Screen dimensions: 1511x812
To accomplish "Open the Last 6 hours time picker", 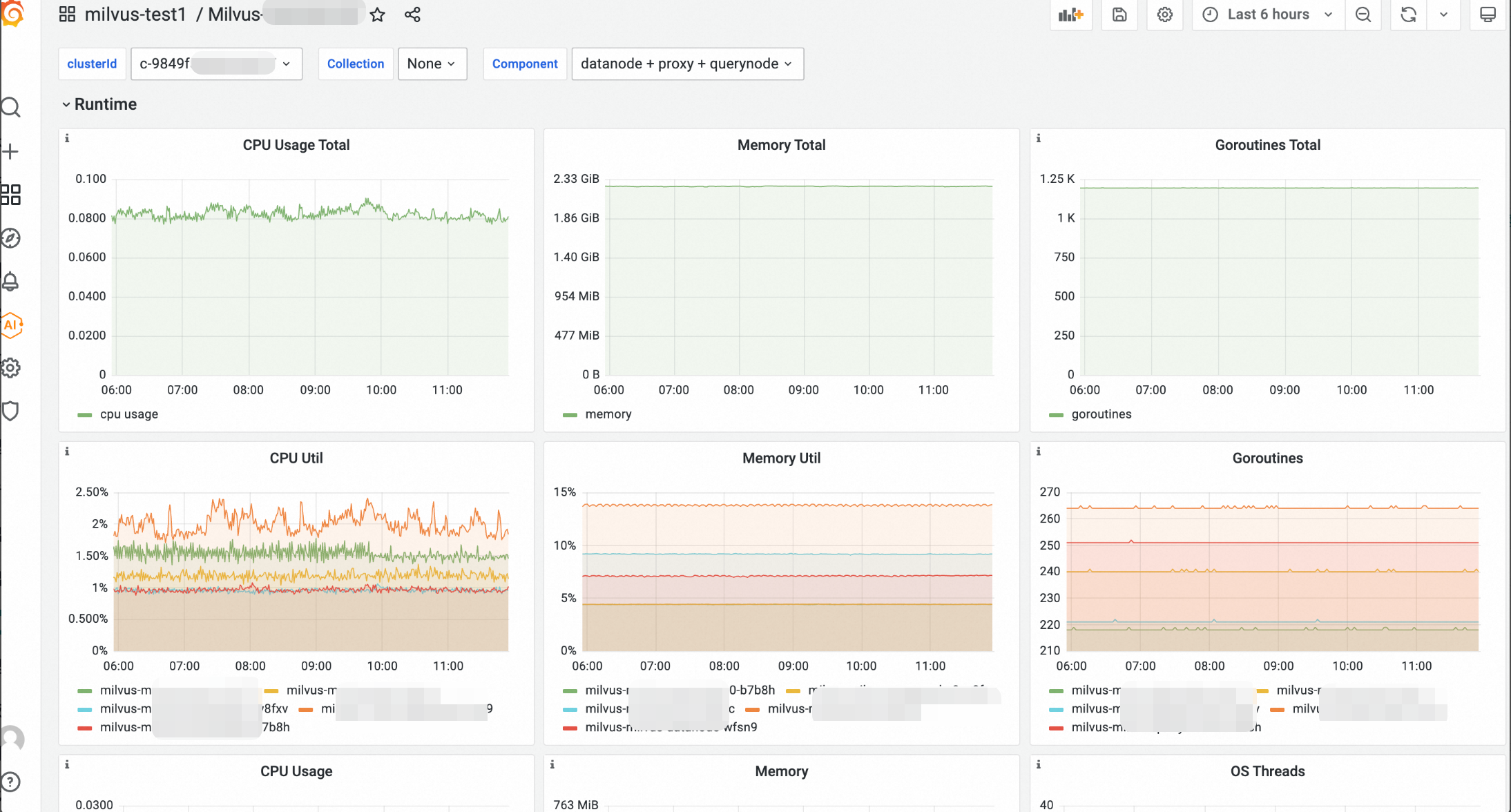I will click(1268, 14).
